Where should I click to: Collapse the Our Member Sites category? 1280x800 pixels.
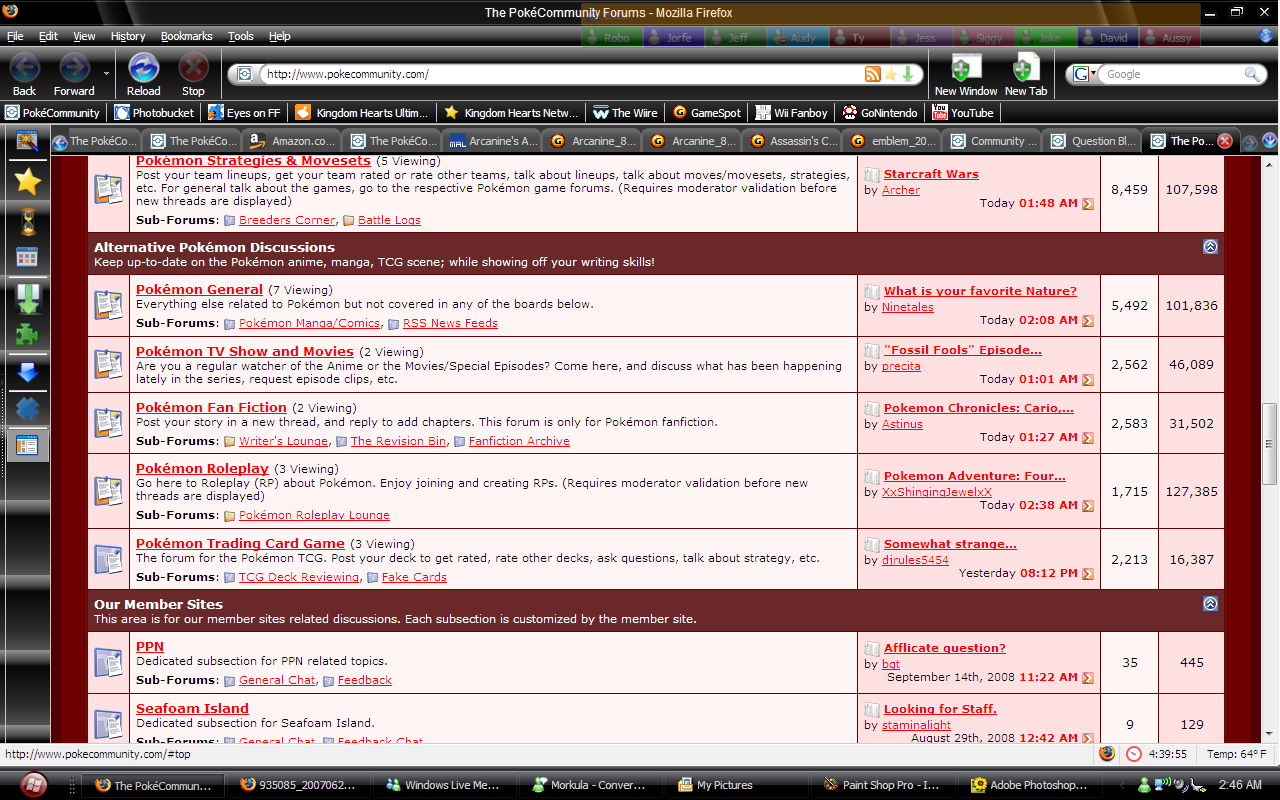(x=1210, y=603)
